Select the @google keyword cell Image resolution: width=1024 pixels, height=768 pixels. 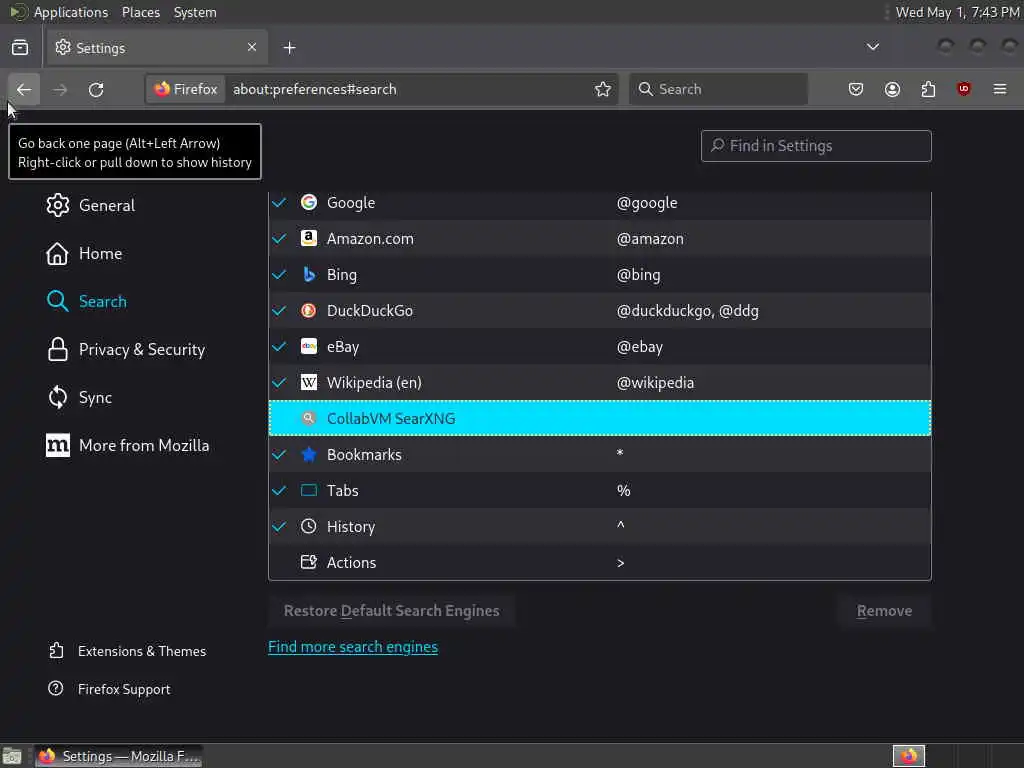647,202
